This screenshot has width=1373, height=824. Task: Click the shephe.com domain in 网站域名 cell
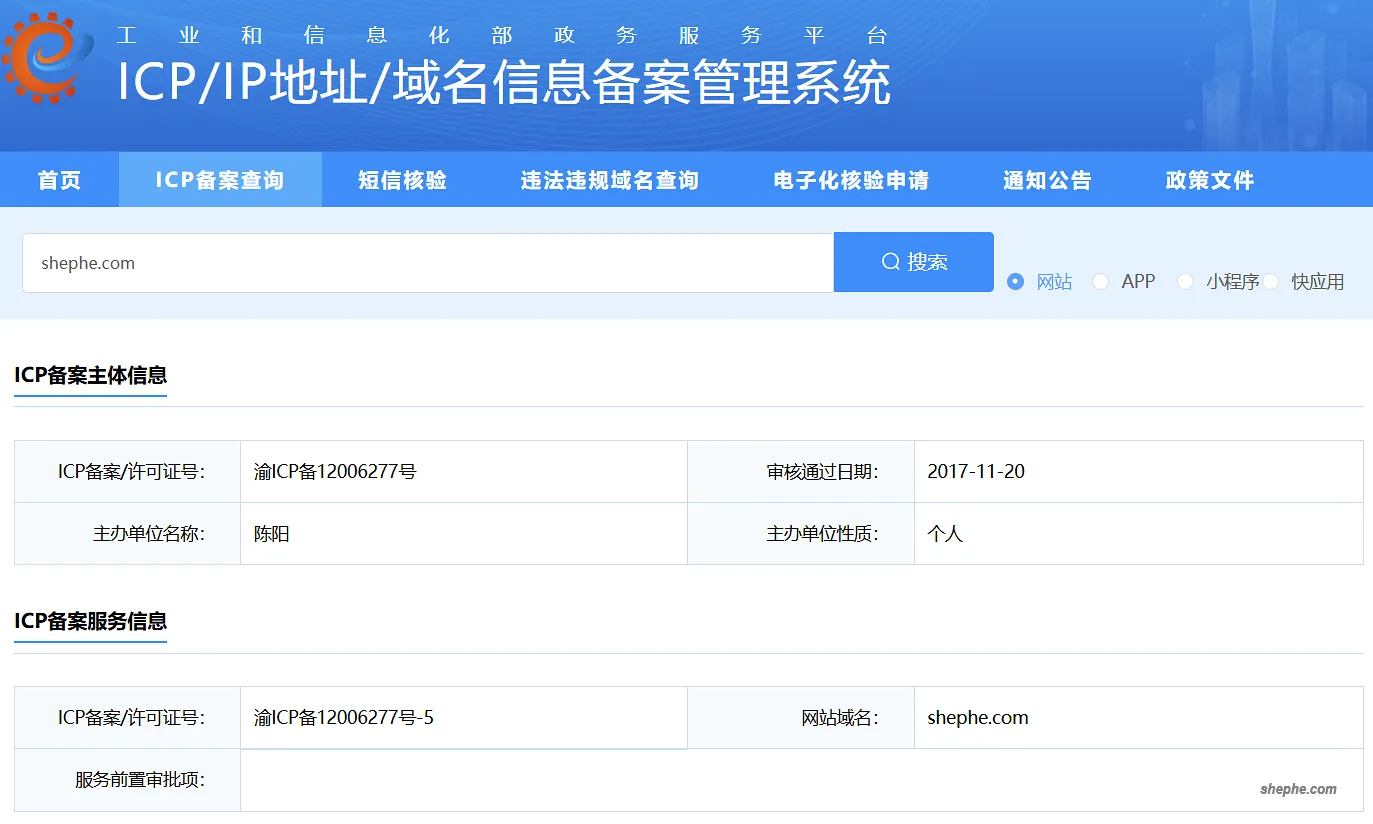[x=976, y=717]
